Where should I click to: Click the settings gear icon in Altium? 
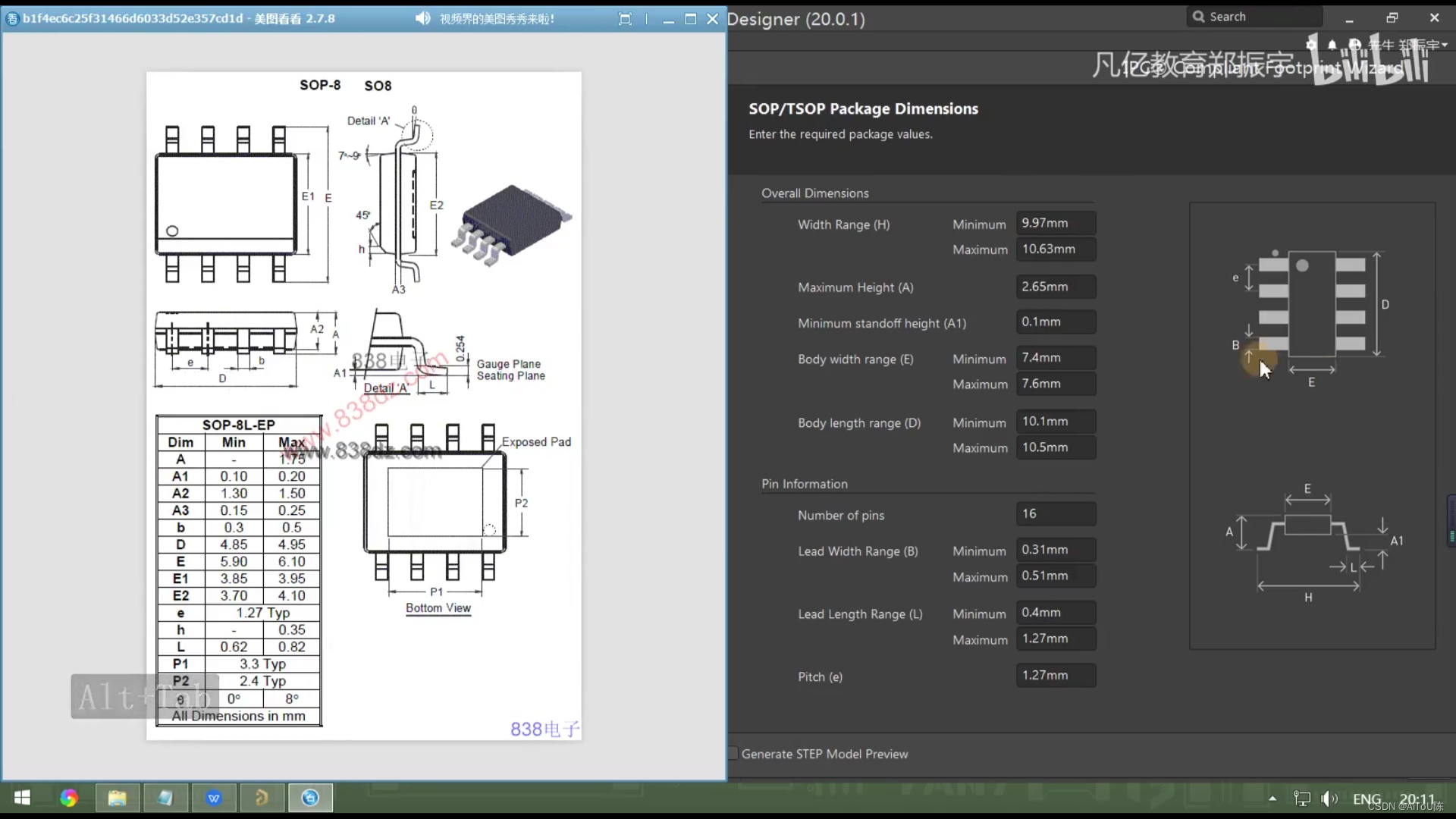(x=1311, y=45)
